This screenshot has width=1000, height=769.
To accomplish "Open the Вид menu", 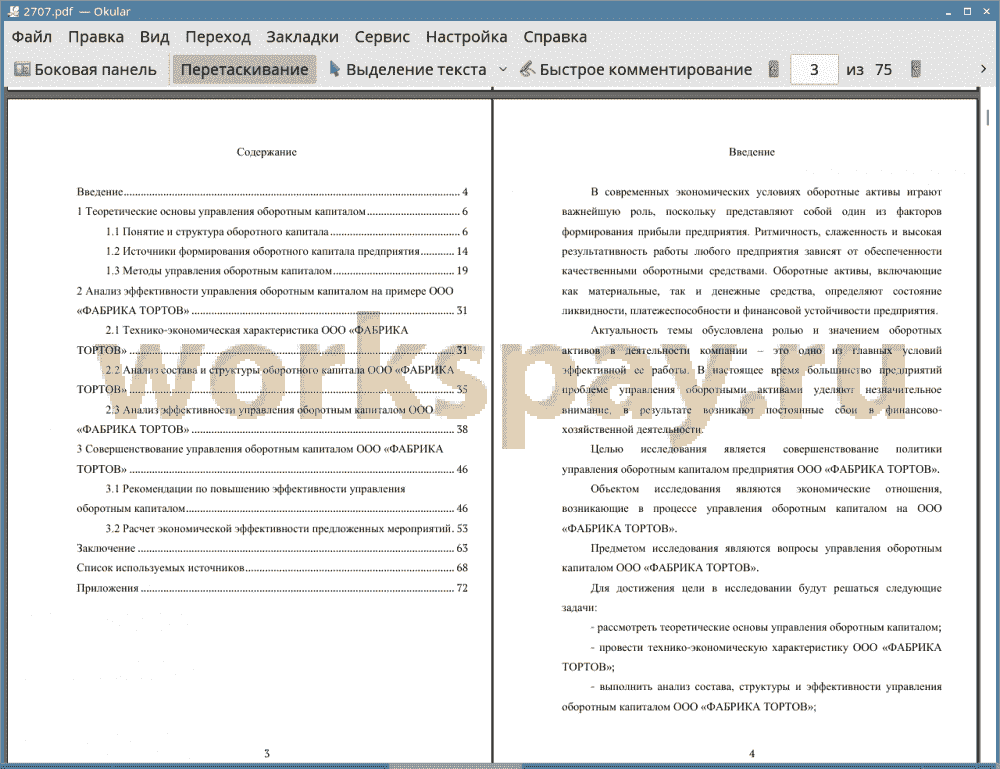I will pyautogui.click(x=154, y=37).
